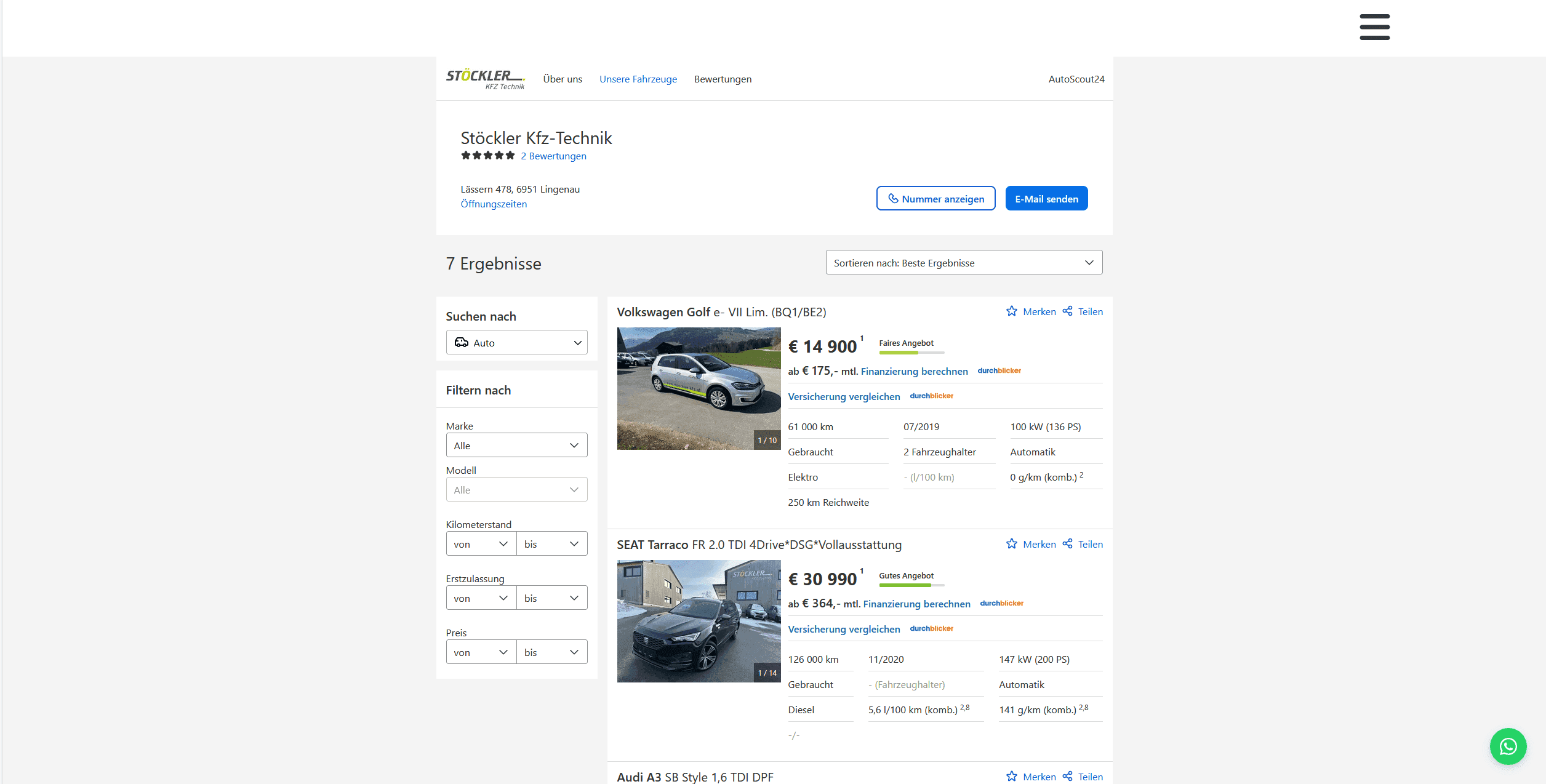Click the Stöckler KFZ Technik logo

(486, 79)
